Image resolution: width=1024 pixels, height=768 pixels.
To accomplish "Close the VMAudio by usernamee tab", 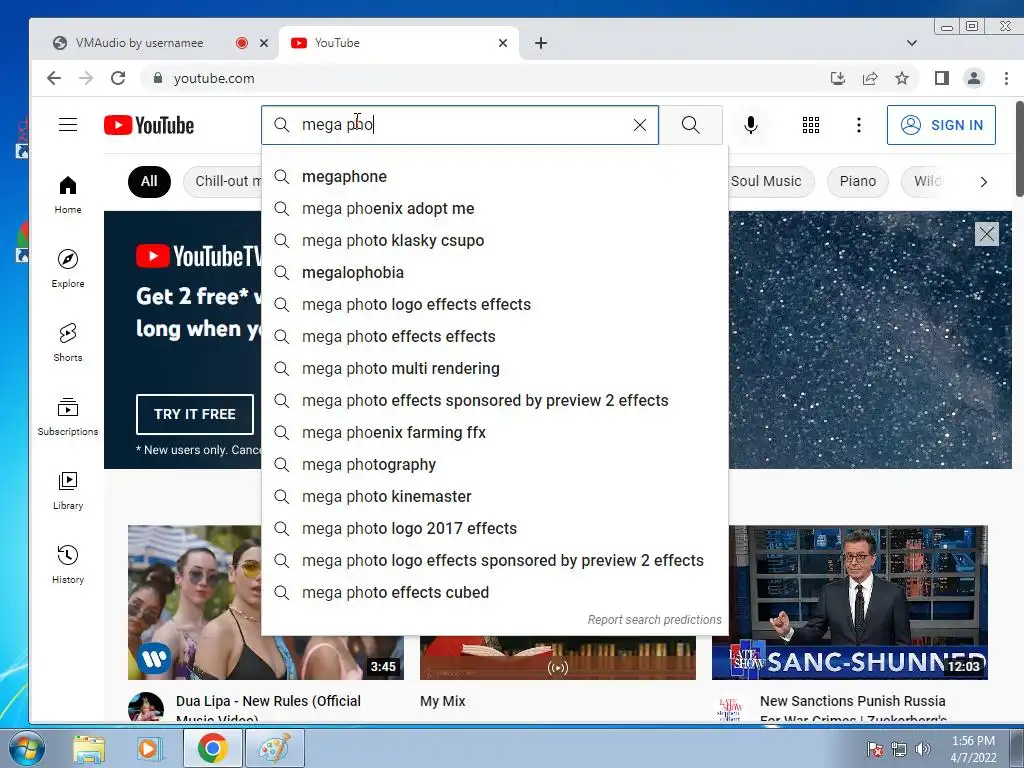I will click(x=264, y=43).
